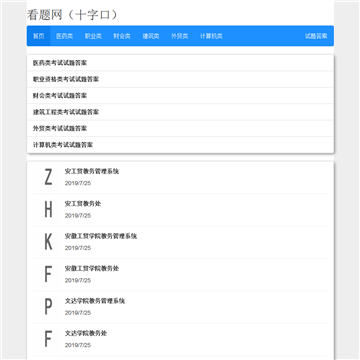360x360 pixels.
Task: Open article 安徽工贸学院教务管理系统
Action: coord(101,236)
